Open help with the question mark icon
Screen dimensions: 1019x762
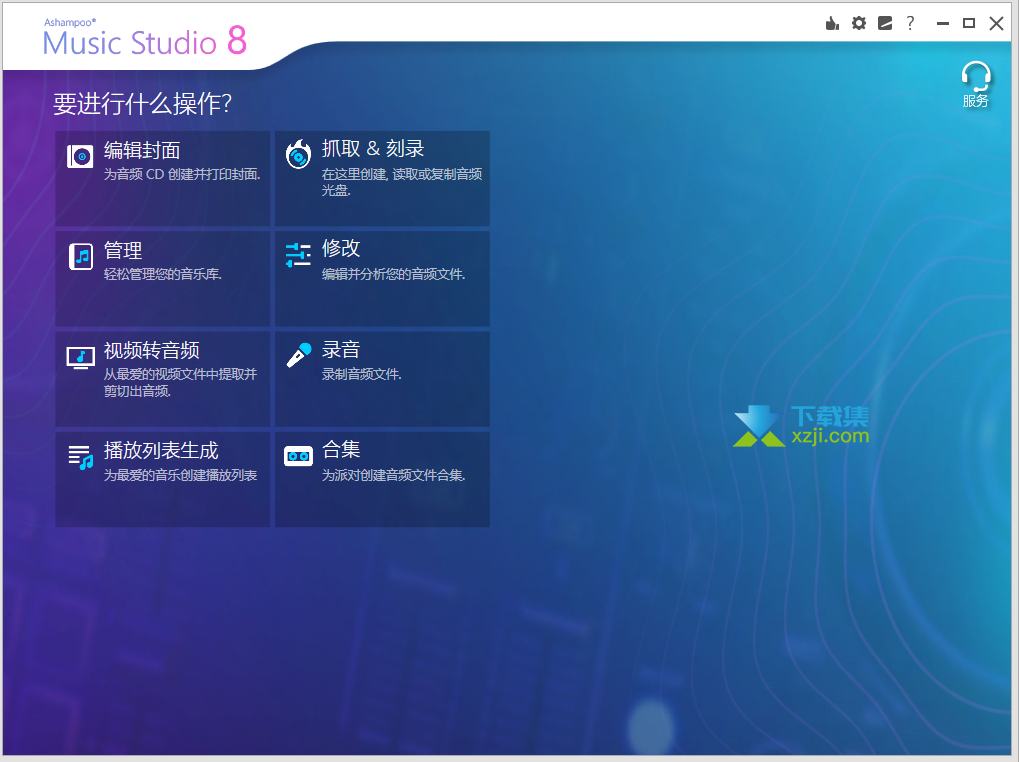910,23
